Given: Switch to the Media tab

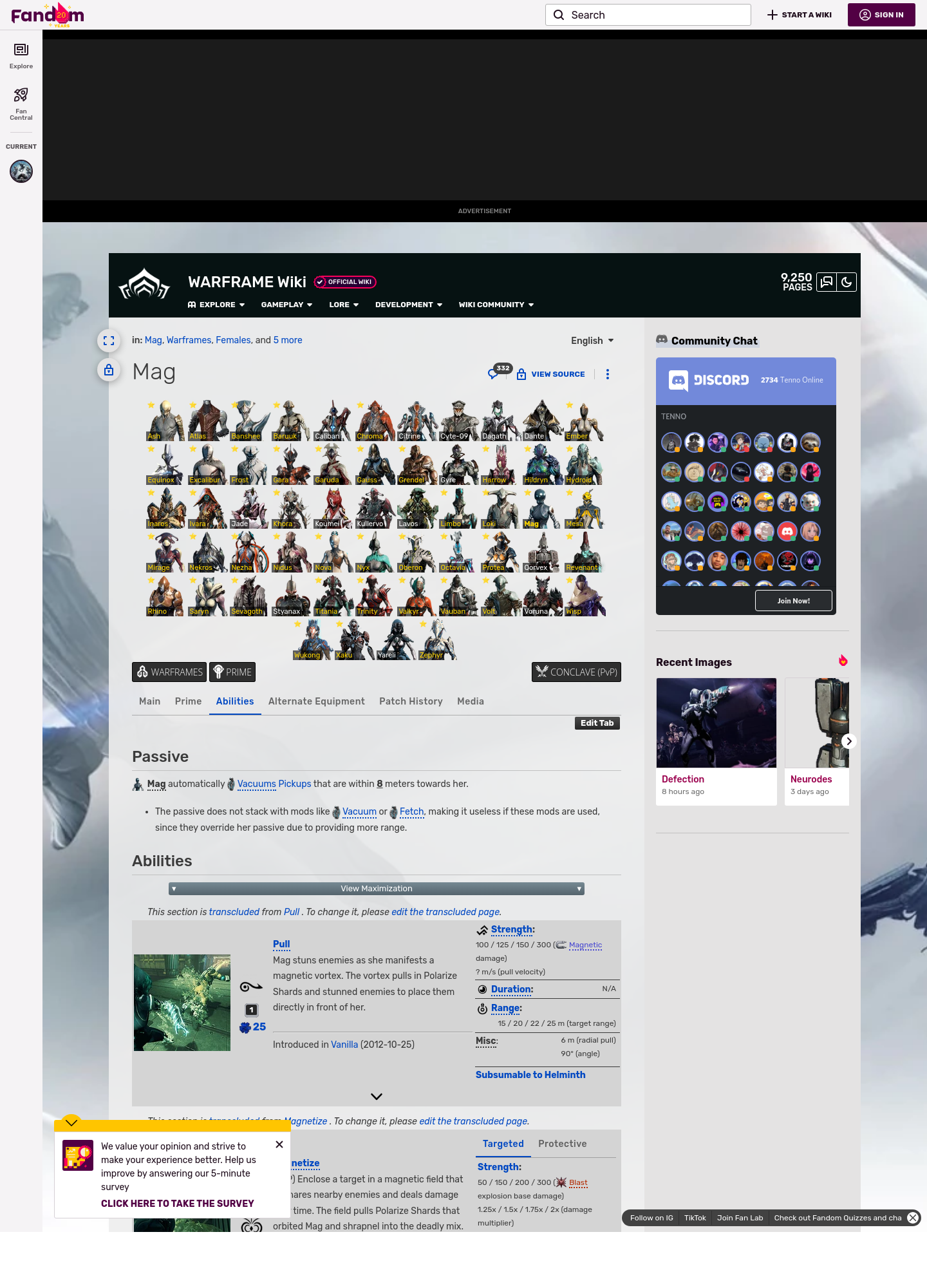Looking at the screenshot, I should click(x=471, y=701).
